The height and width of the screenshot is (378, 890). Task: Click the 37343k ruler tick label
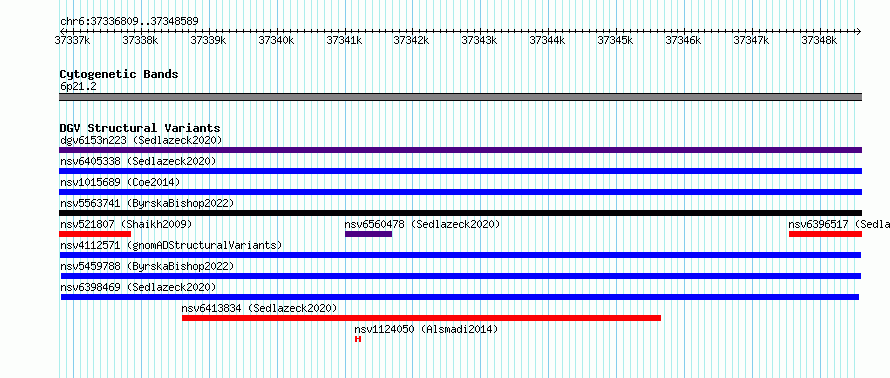pos(479,40)
